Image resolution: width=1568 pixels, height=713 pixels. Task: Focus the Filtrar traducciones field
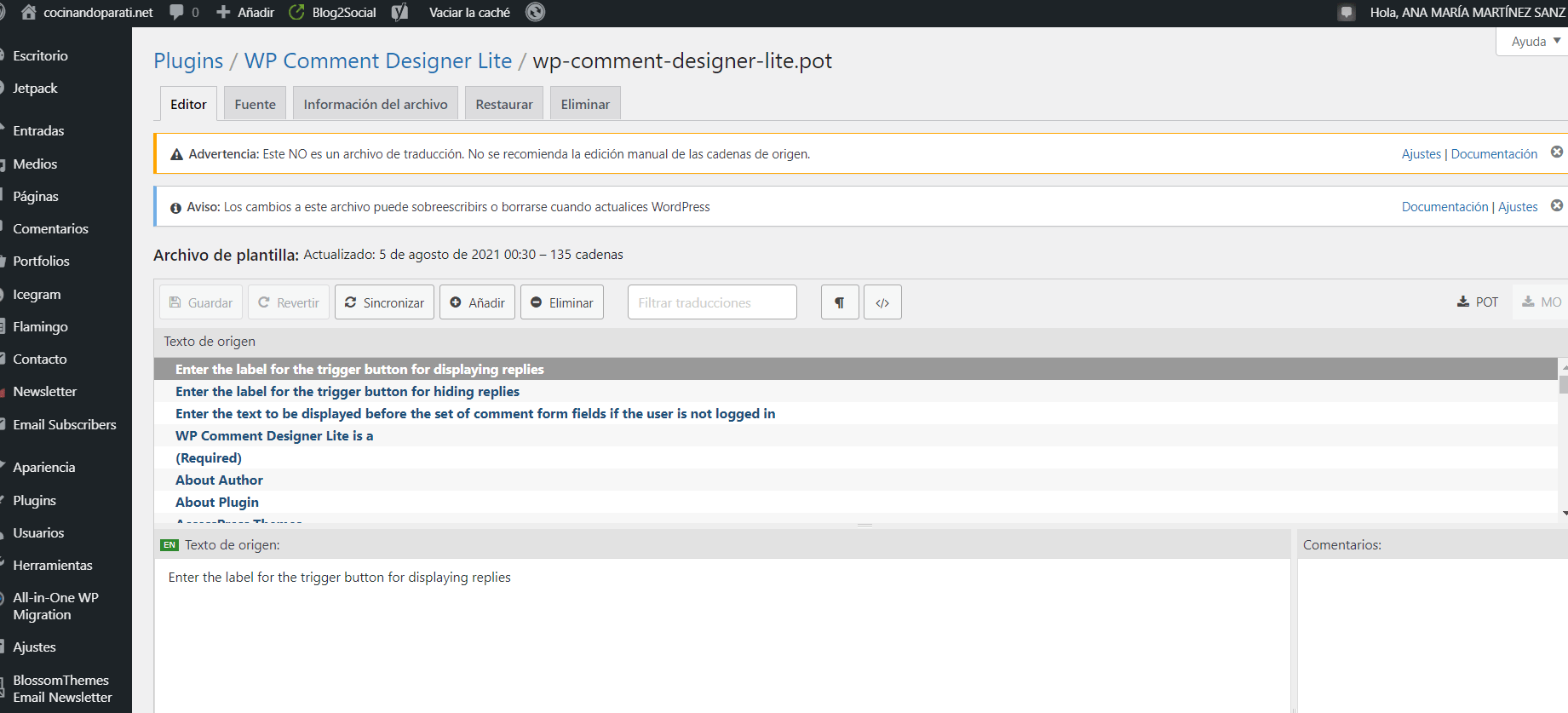coord(712,302)
